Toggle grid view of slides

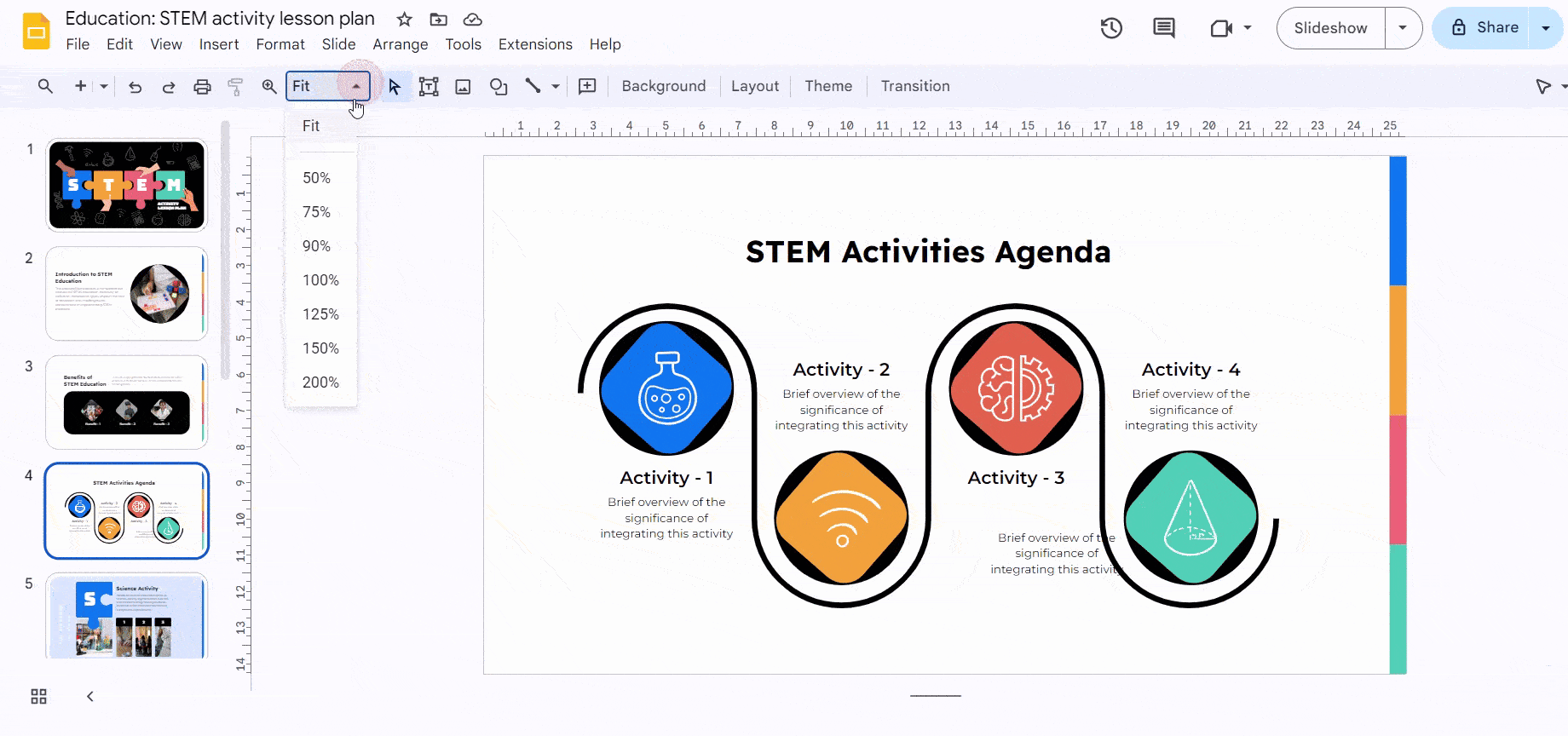[38, 697]
